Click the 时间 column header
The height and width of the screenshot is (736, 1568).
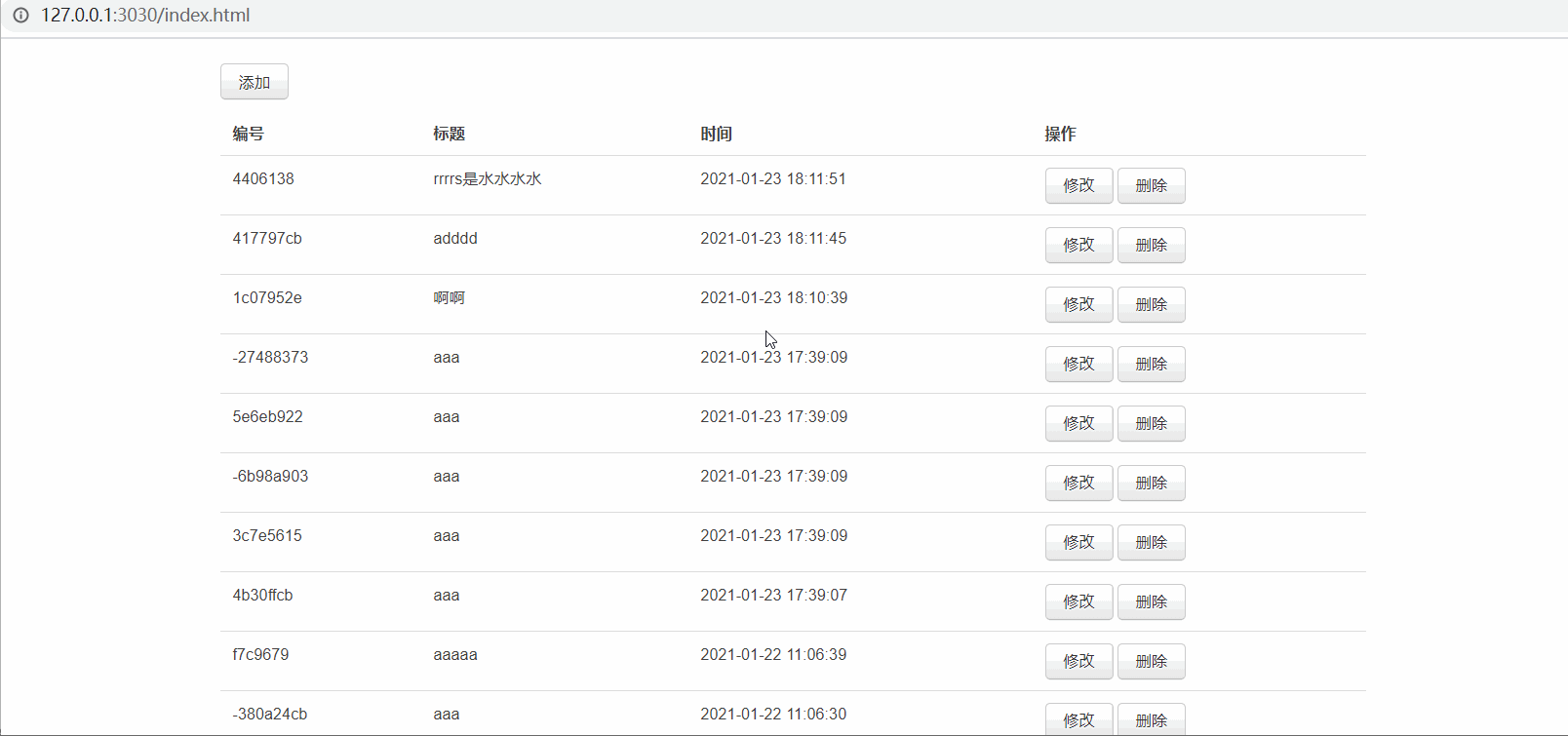point(716,134)
